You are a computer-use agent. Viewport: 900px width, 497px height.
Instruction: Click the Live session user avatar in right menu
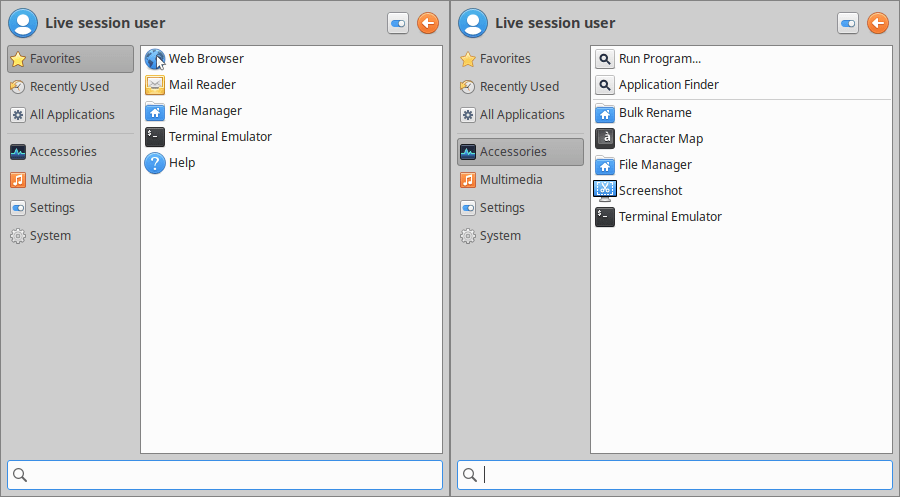[473, 23]
